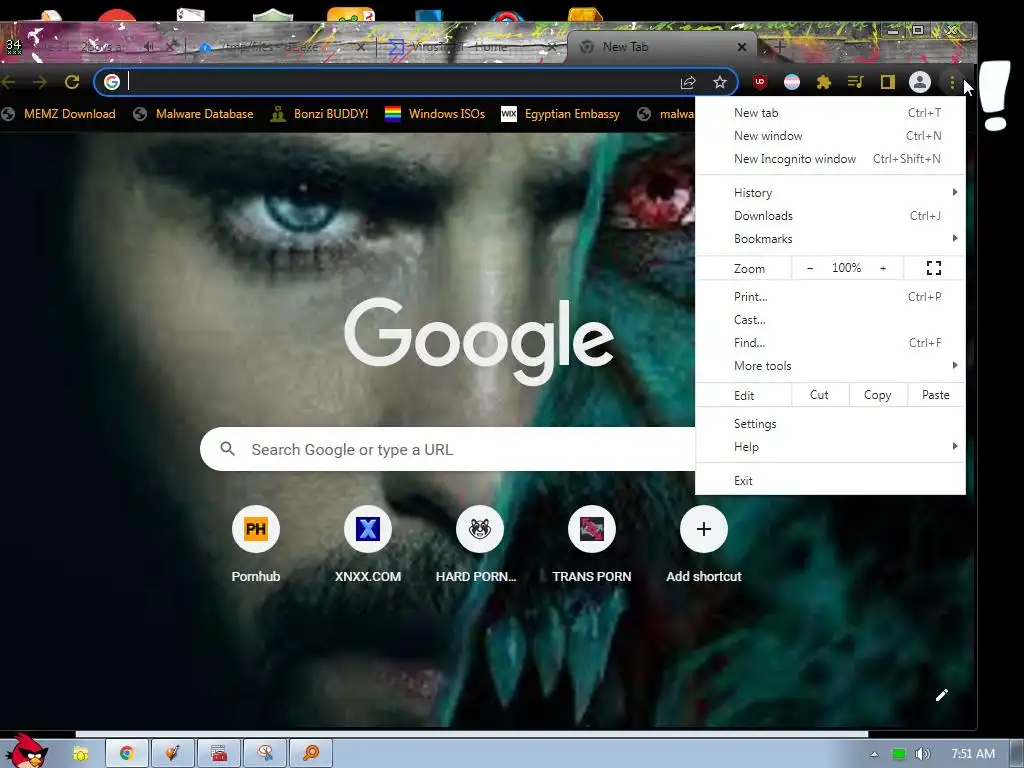The height and width of the screenshot is (768, 1024).
Task: Open the Extensions puzzle piece menu
Action: pyautogui.click(x=824, y=82)
